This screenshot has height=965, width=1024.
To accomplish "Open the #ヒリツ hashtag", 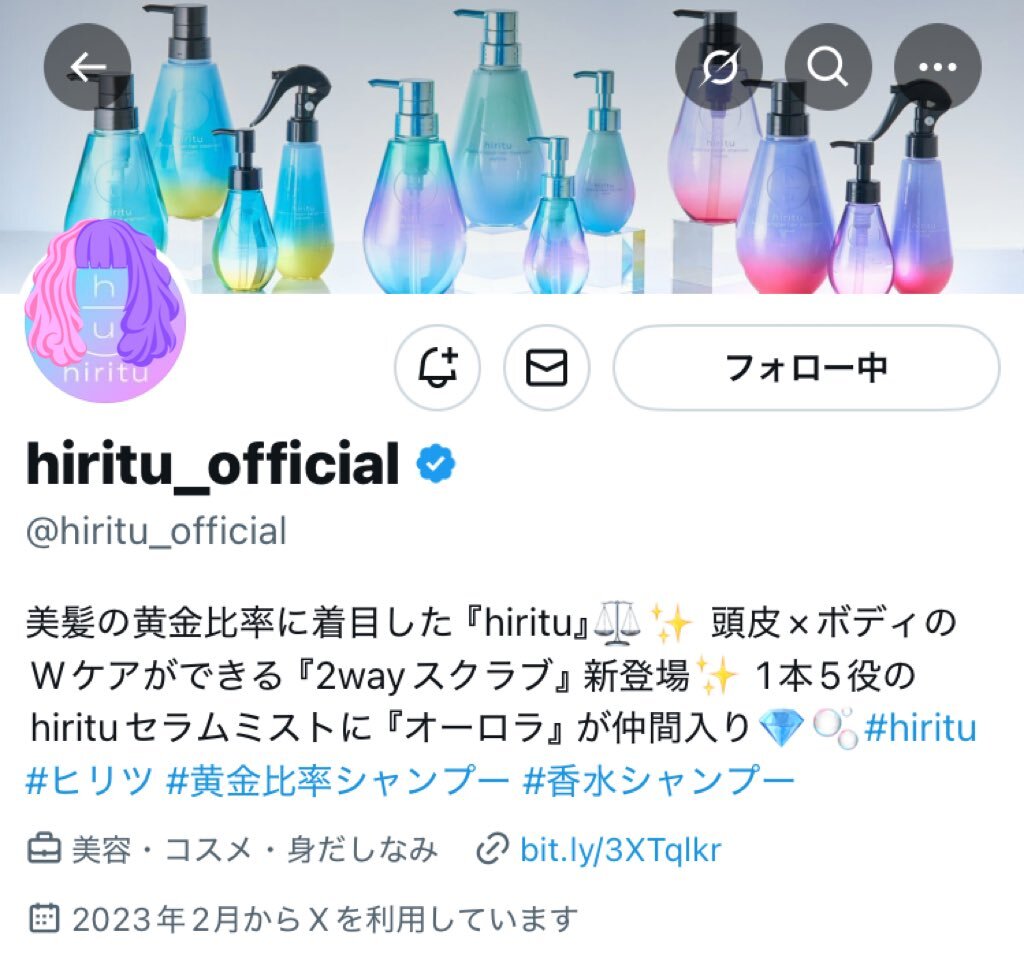I will click(x=89, y=780).
